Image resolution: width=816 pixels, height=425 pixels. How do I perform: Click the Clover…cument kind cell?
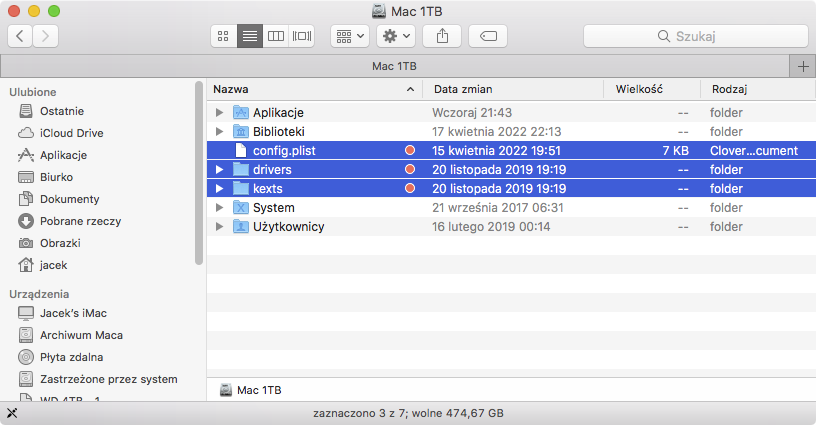coord(754,150)
